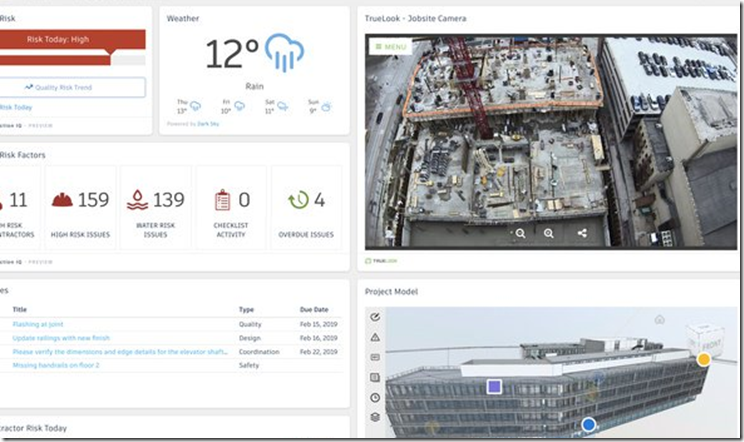Click the home view icon in model
This screenshot has height=442, width=744.
pyautogui.click(x=660, y=319)
